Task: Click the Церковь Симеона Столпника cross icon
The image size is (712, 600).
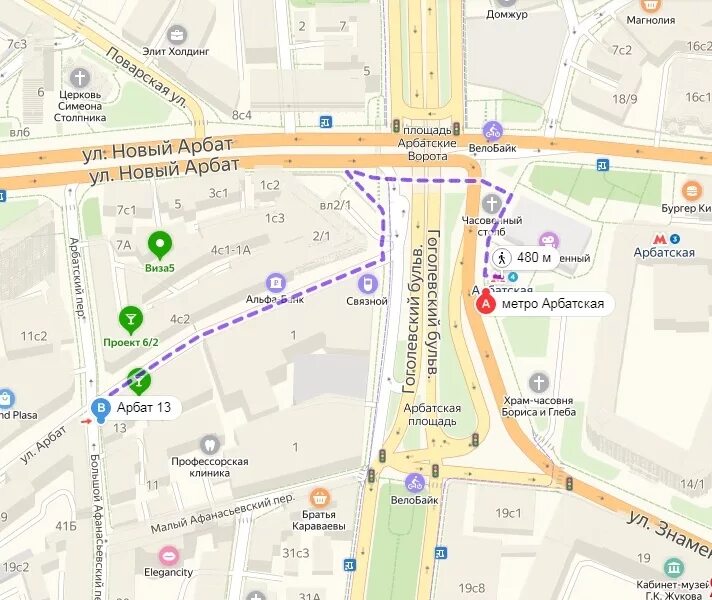Action: (x=80, y=78)
